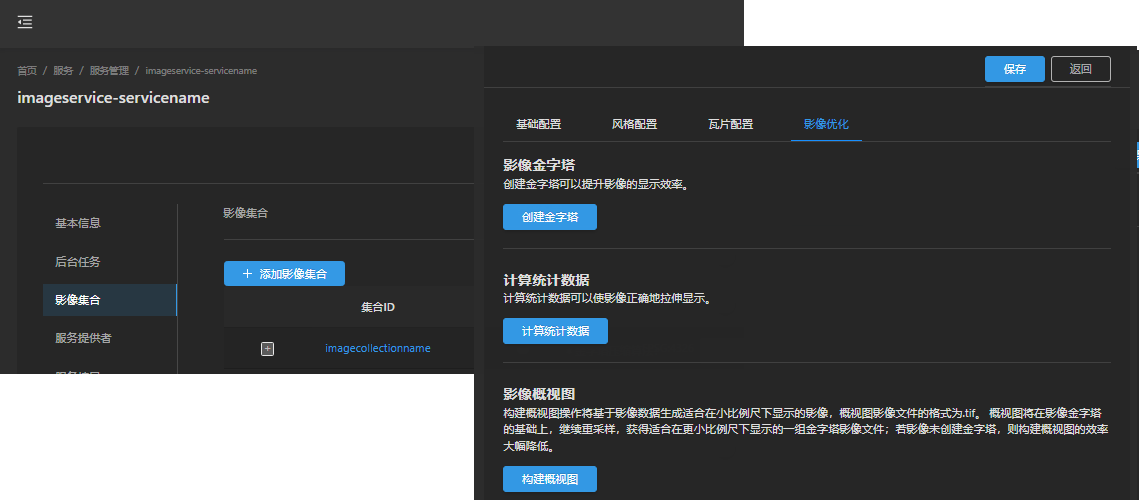Click 创建金字塔 button
Image resolution: width=1139 pixels, height=500 pixels.
549,217
